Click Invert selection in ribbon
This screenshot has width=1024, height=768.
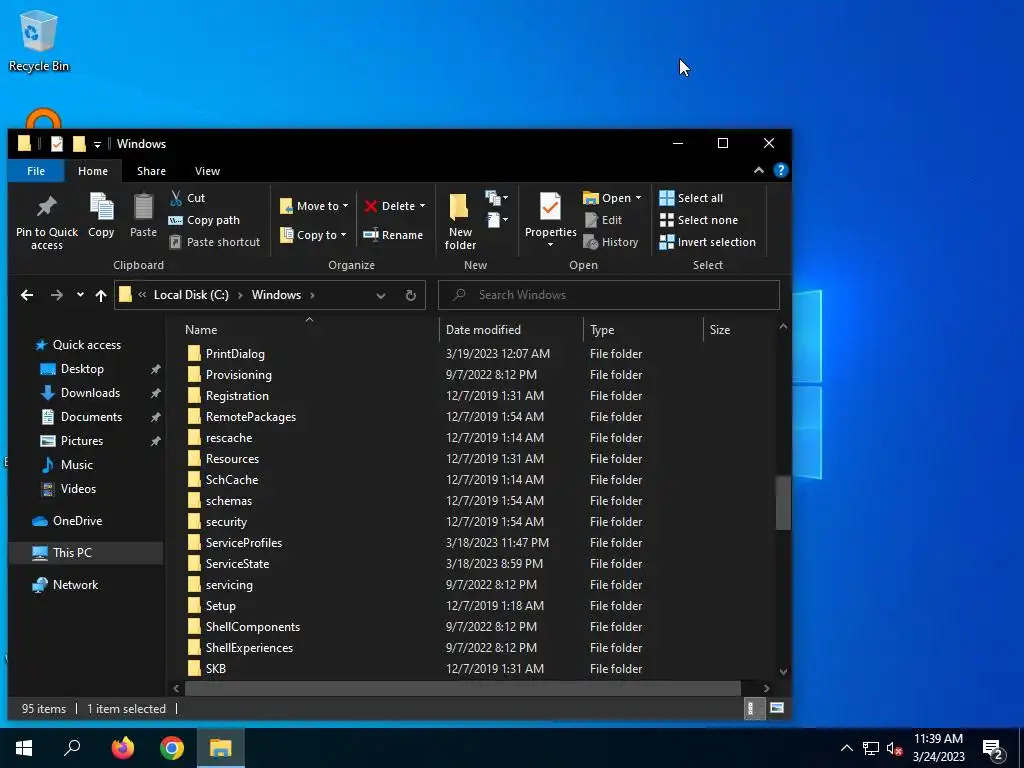[707, 242]
